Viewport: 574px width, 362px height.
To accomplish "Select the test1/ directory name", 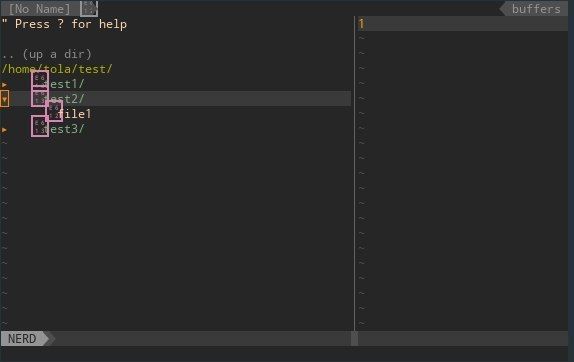I will tap(65, 84).
